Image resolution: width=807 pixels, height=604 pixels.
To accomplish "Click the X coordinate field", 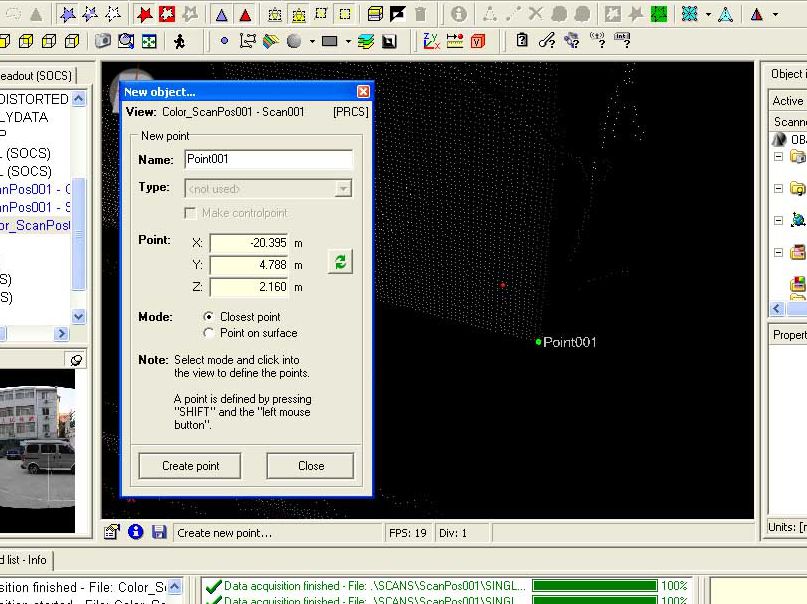I will coord(249,243).
